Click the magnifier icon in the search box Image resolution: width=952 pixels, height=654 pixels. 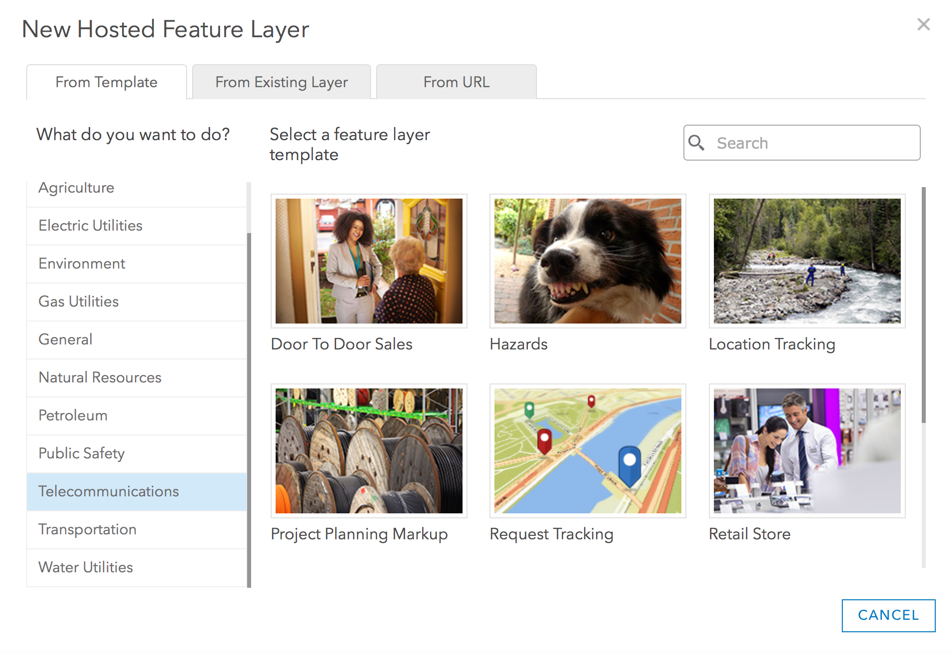(697, 143)
